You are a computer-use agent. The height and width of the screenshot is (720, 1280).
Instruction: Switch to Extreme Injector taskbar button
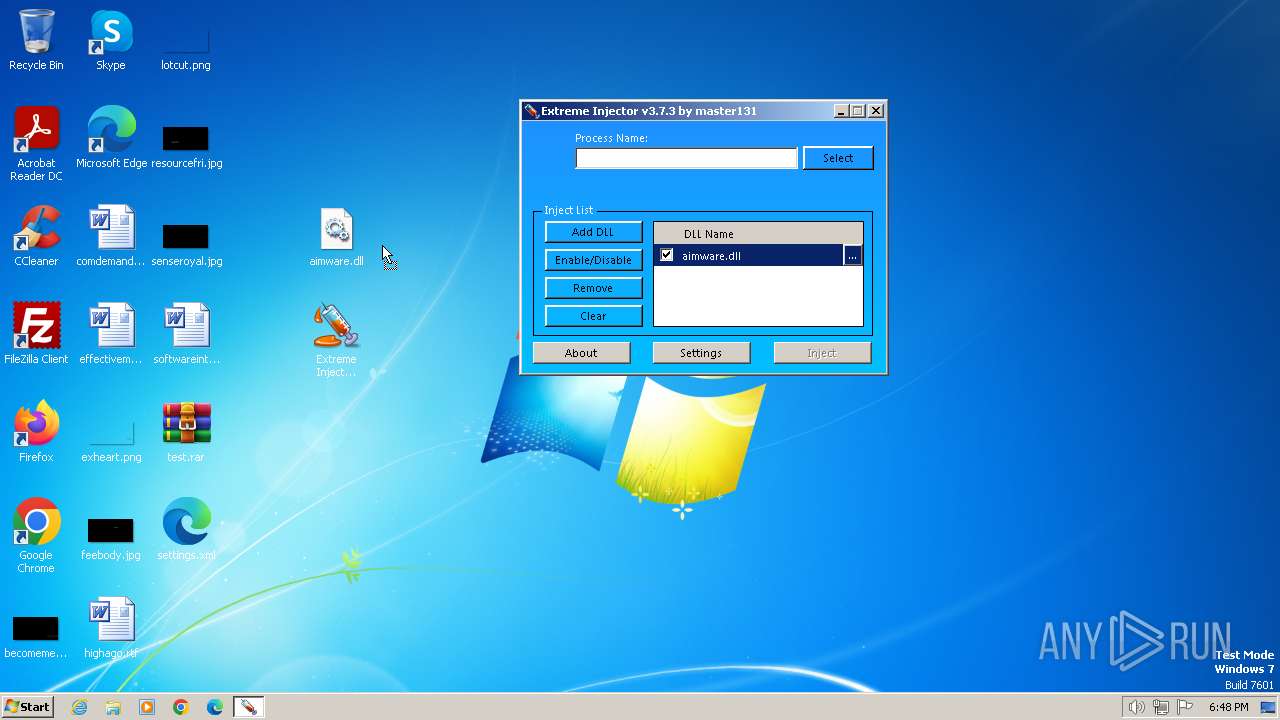click(248, 707)
